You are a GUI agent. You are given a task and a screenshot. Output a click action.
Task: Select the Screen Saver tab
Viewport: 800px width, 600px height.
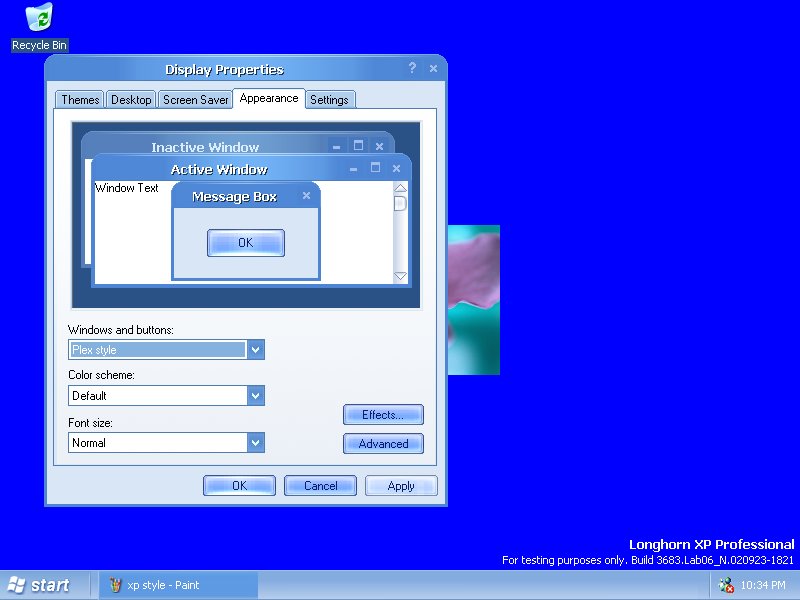[x=196, y=100]
